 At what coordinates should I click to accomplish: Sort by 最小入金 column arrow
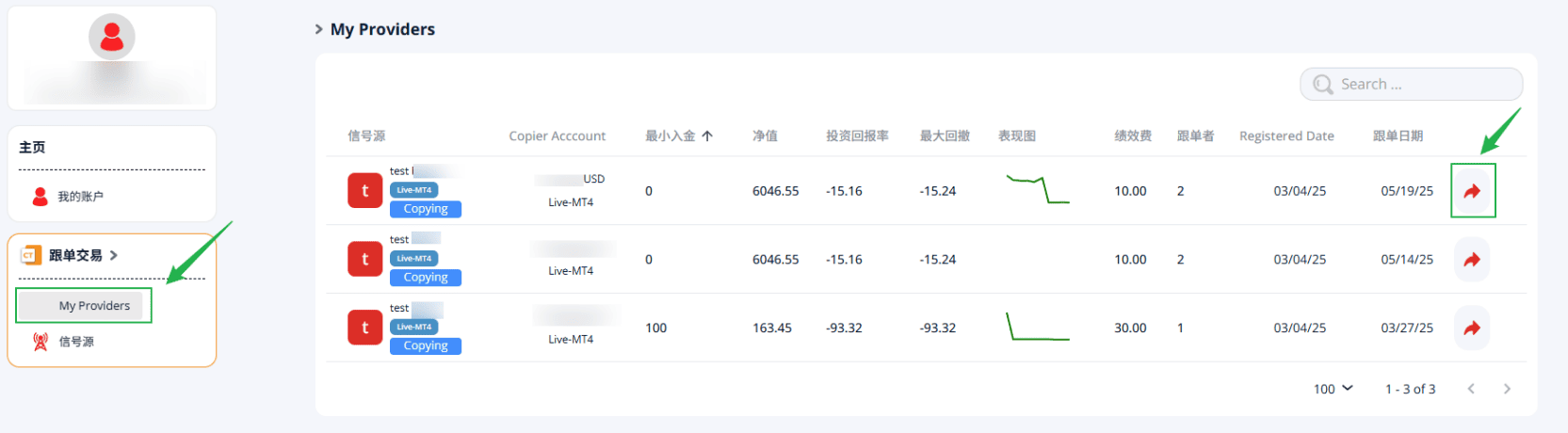(x=707, y=136)
